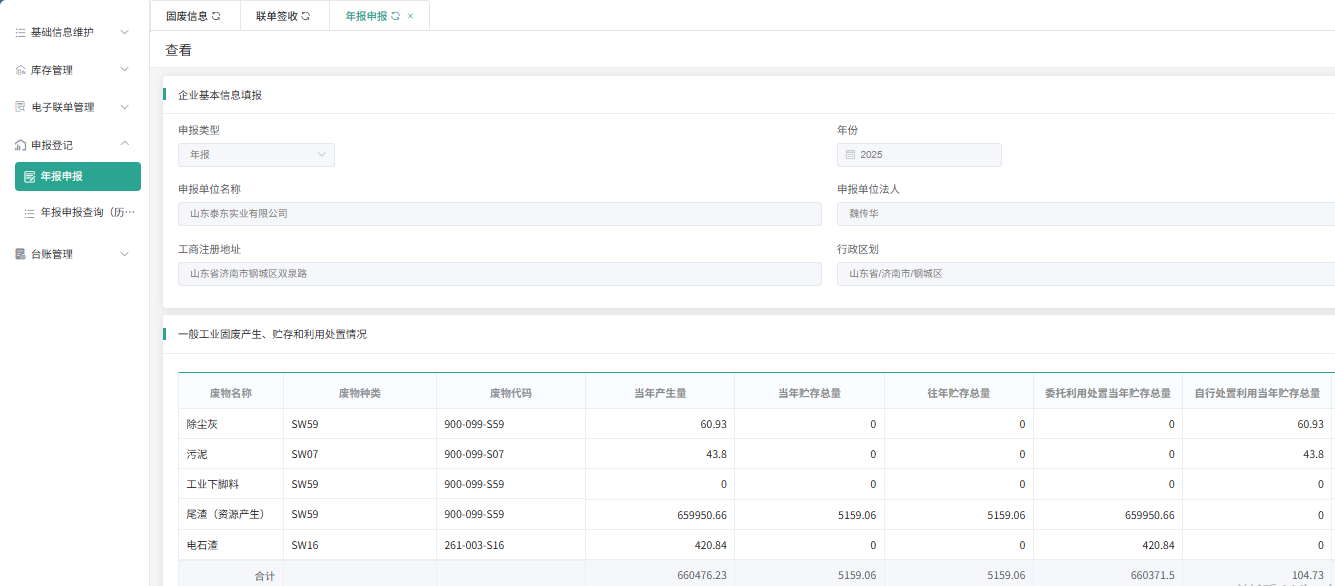Viewport: 1335px width, 586px height.
Task: Open 年报申报查询 history menu item
Action: [x=86, y=212]
